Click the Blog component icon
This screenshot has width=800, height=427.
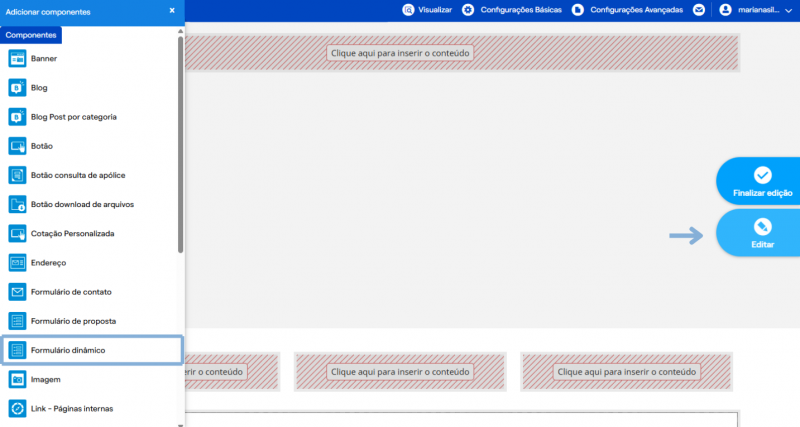tap(17, 88)
